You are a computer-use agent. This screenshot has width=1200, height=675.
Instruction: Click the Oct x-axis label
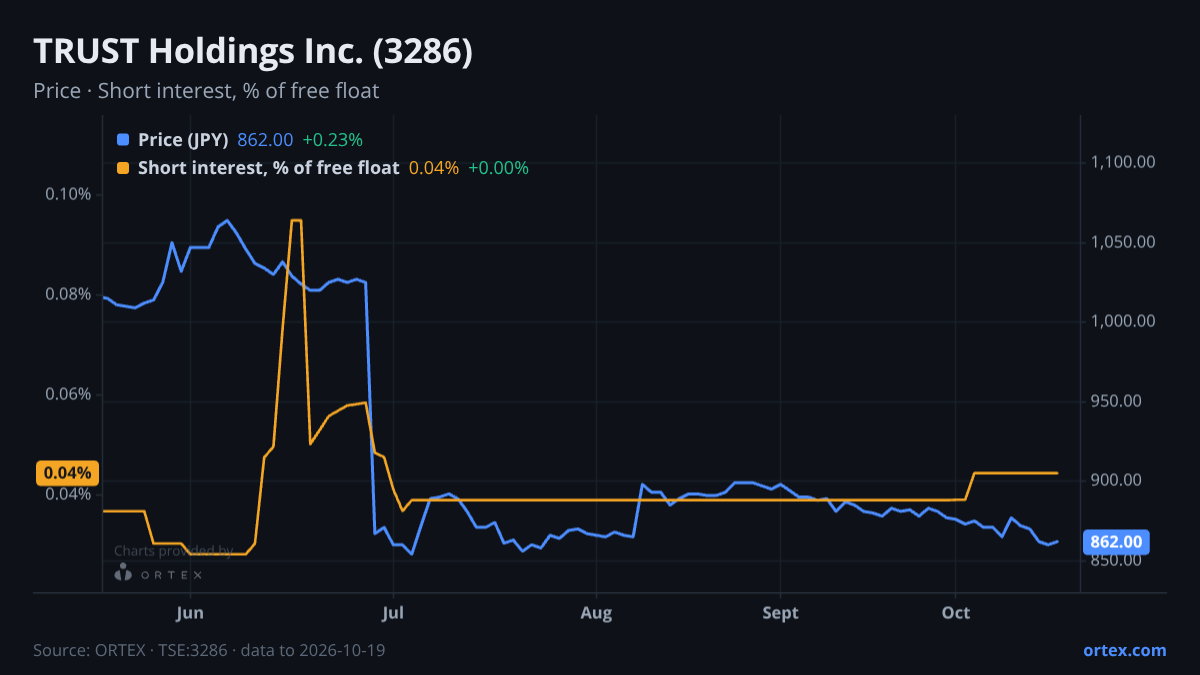[957, 613]
